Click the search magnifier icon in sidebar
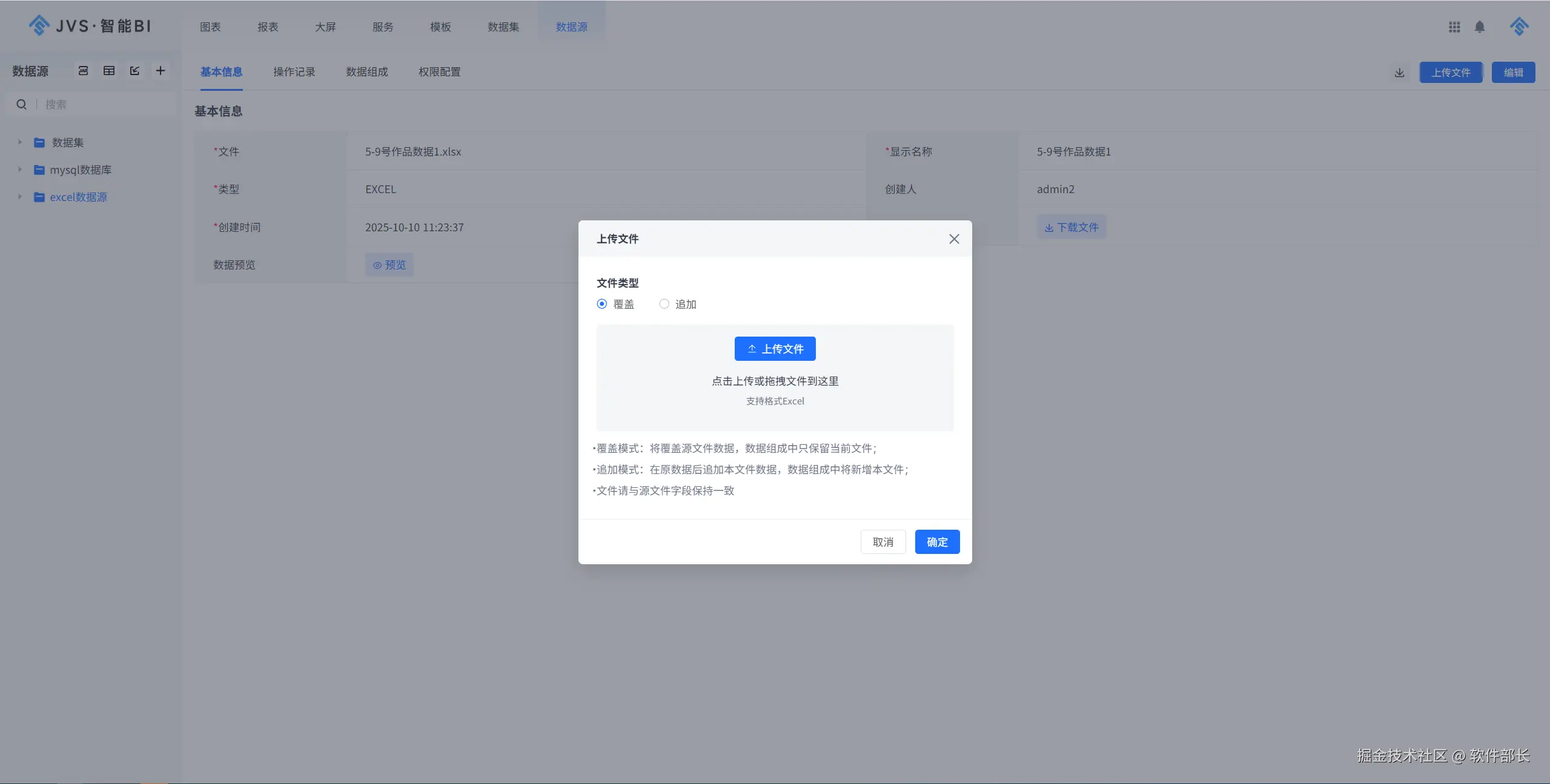1550x784 pixels. click(21, 104)
